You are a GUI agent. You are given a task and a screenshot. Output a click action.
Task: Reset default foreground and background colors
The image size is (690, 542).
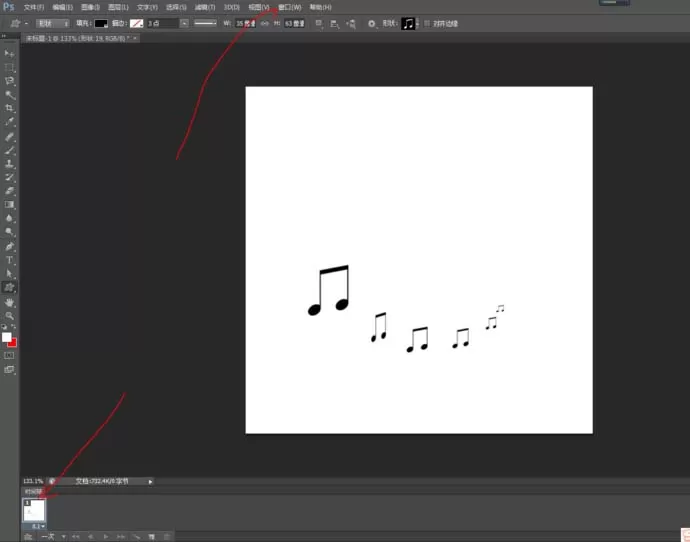(4, 326)
